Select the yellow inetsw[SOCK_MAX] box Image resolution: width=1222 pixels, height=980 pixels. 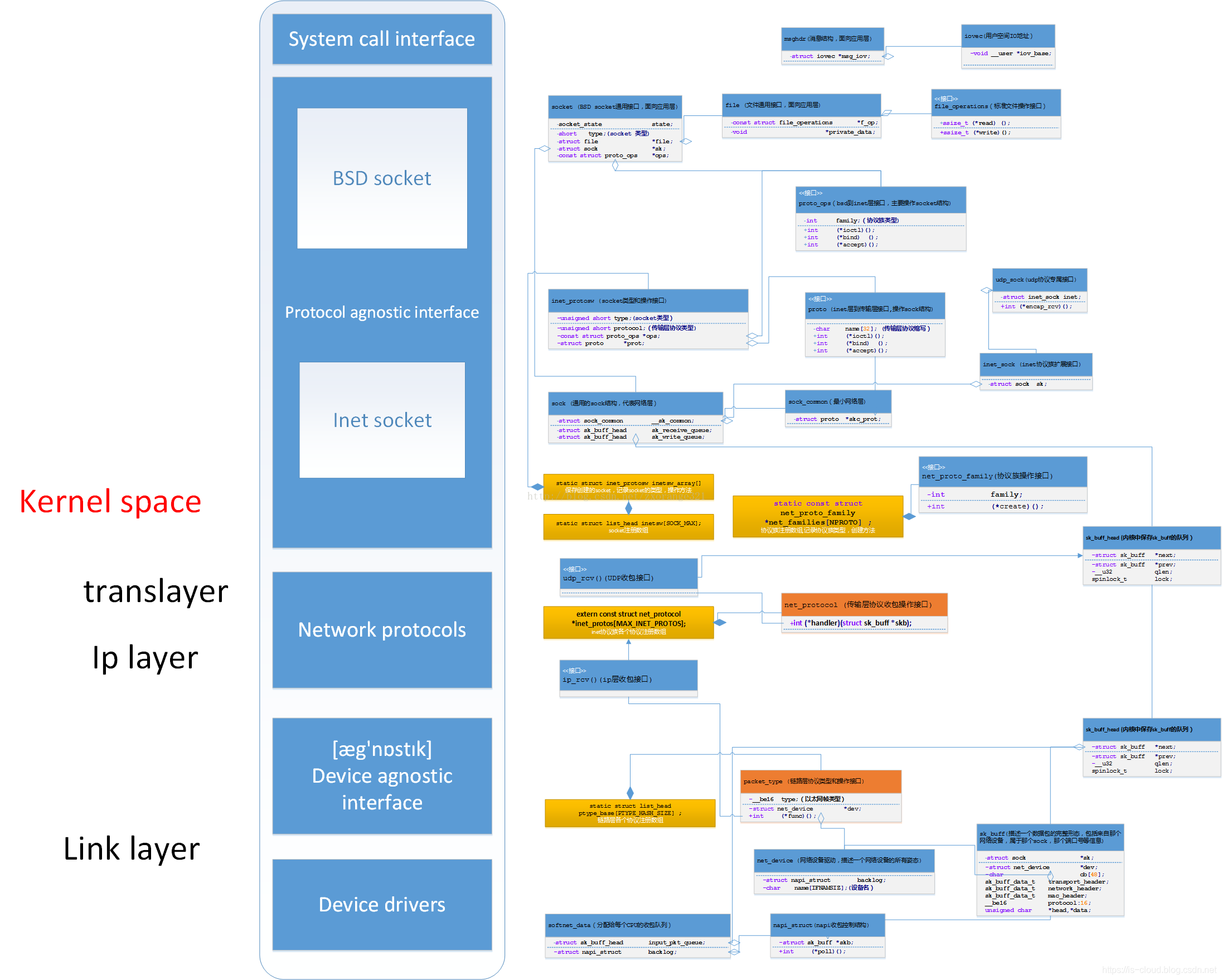point(628,527)
